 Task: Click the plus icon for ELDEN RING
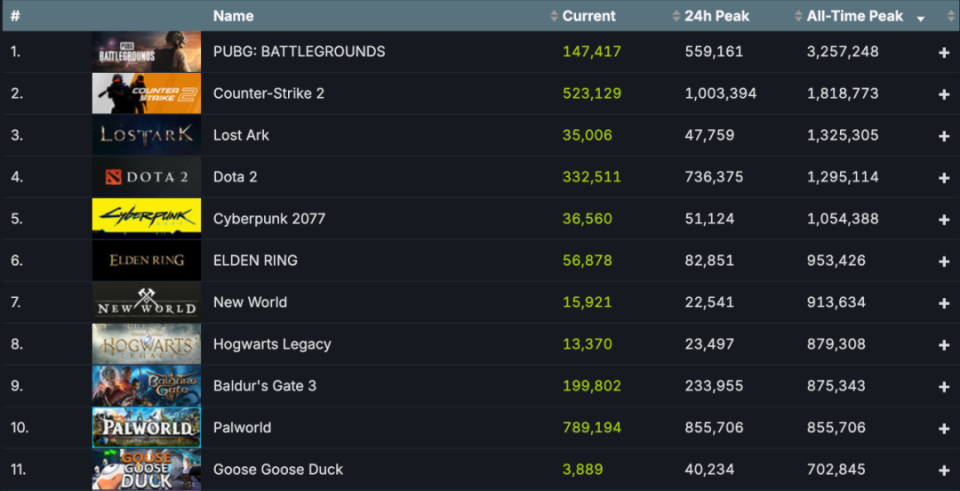(943, 261)
